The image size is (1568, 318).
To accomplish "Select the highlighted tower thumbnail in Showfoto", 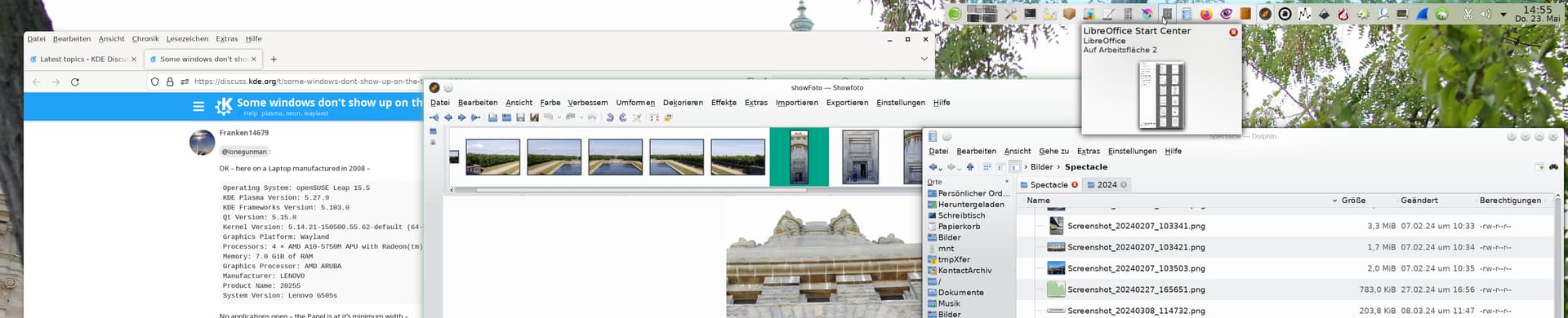I will pos(799,157).
